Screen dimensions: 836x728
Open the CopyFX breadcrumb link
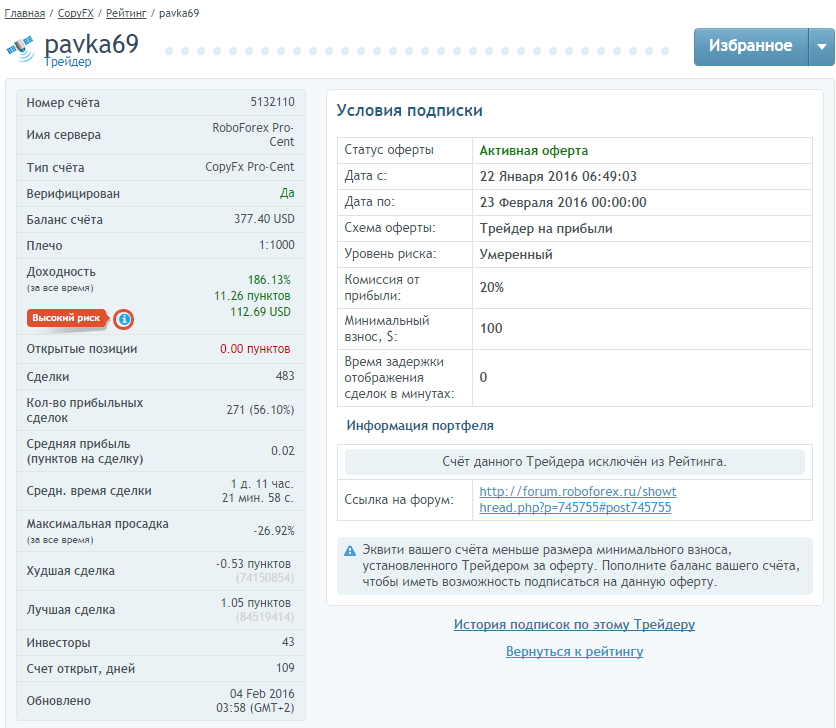point(75,13)
